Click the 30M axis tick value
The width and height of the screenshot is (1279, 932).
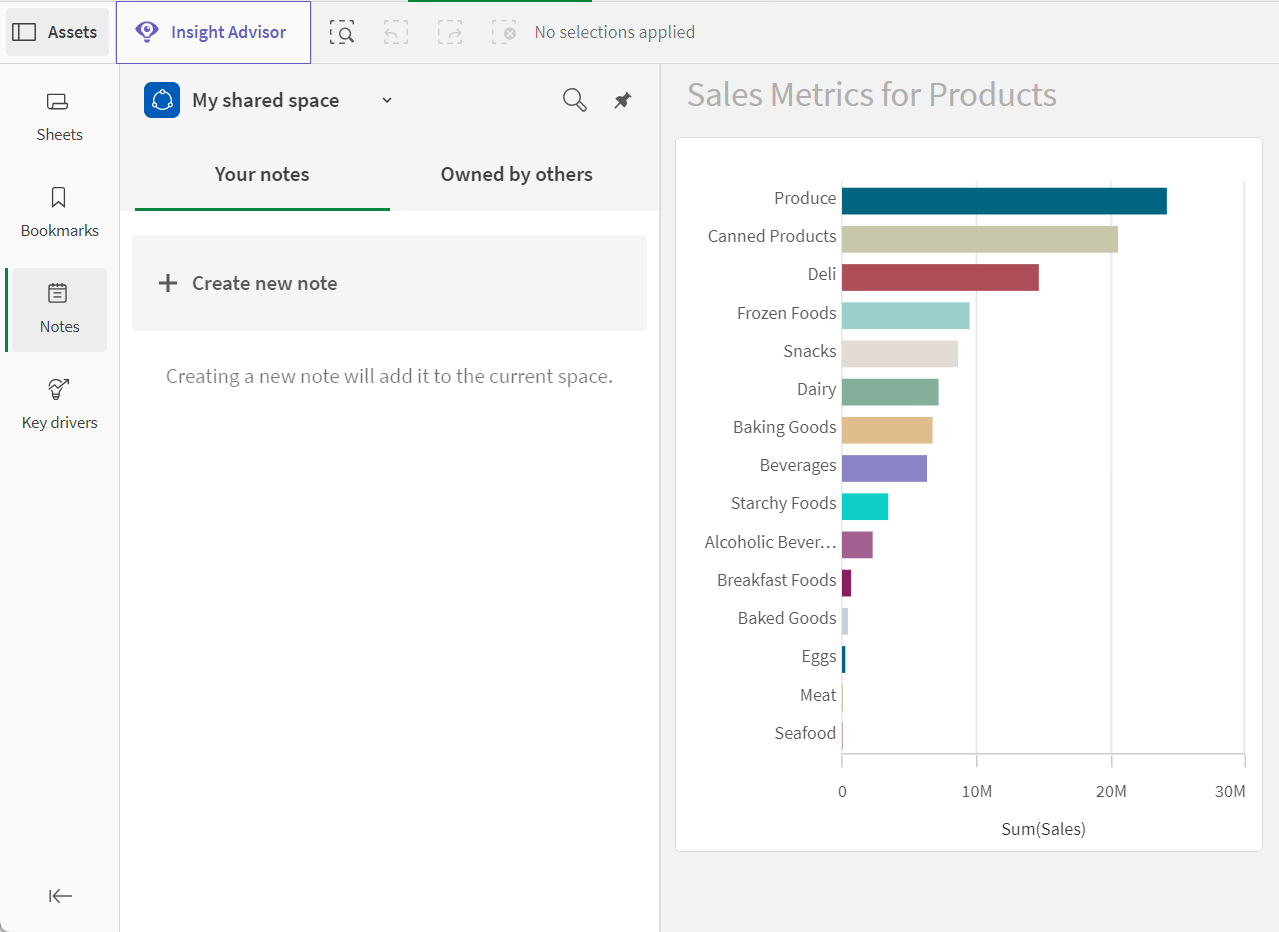tap(1230, 791)
